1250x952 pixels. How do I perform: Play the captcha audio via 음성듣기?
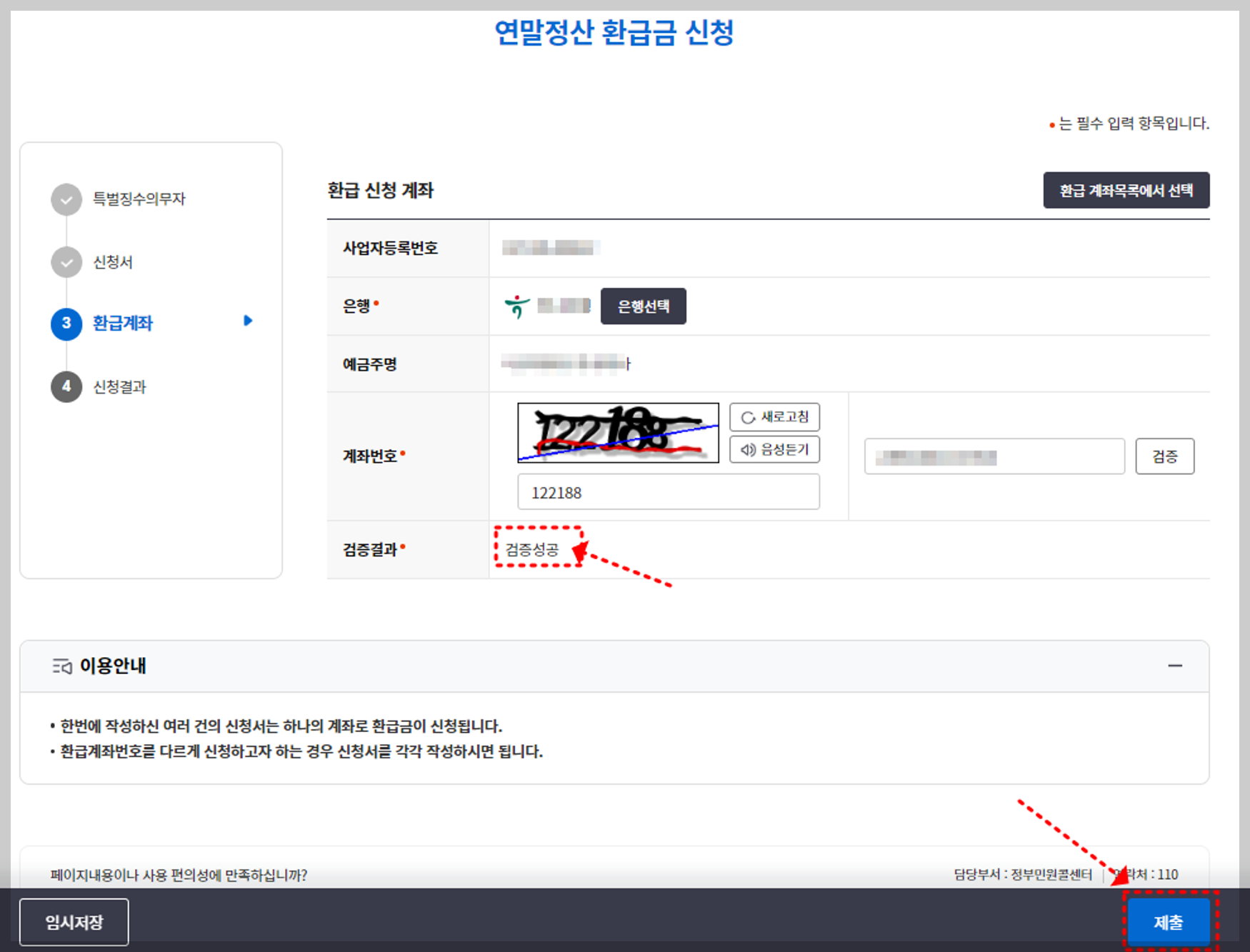[774, 449]
